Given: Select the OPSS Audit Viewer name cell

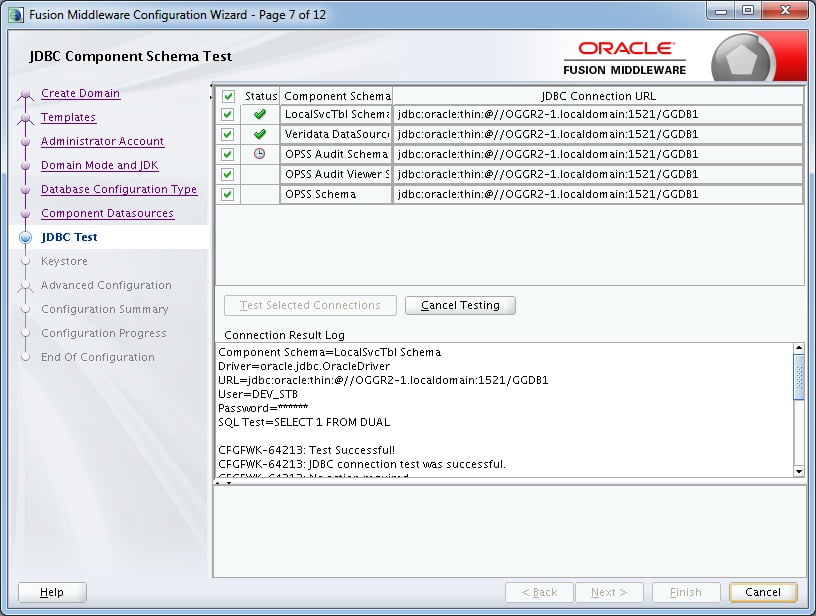Looking at the screenshot, I should (x=336, y=174).
